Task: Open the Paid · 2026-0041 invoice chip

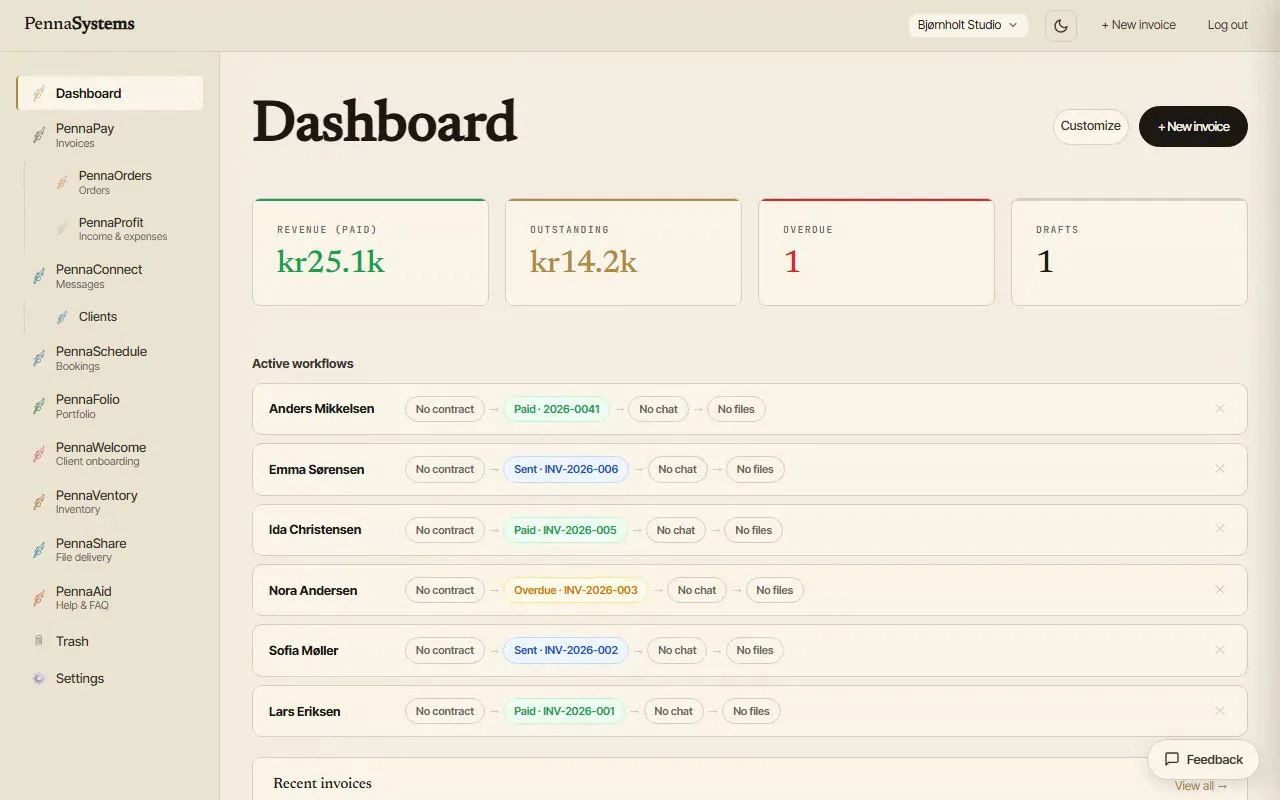Action: 556,409
